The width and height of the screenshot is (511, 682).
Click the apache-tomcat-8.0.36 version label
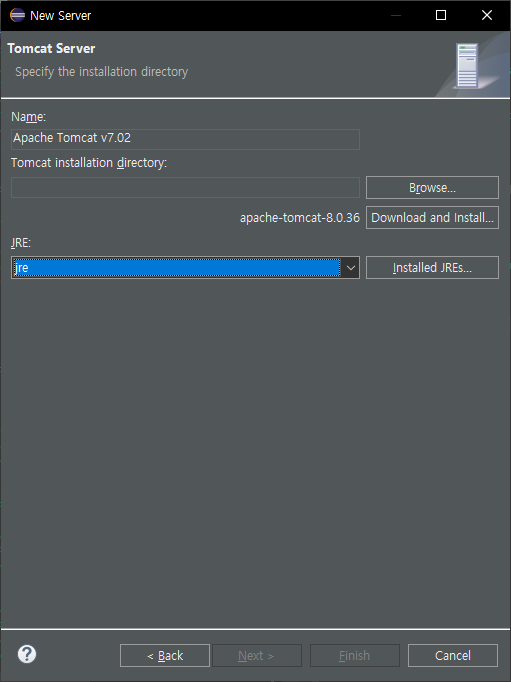pos(300,217)
